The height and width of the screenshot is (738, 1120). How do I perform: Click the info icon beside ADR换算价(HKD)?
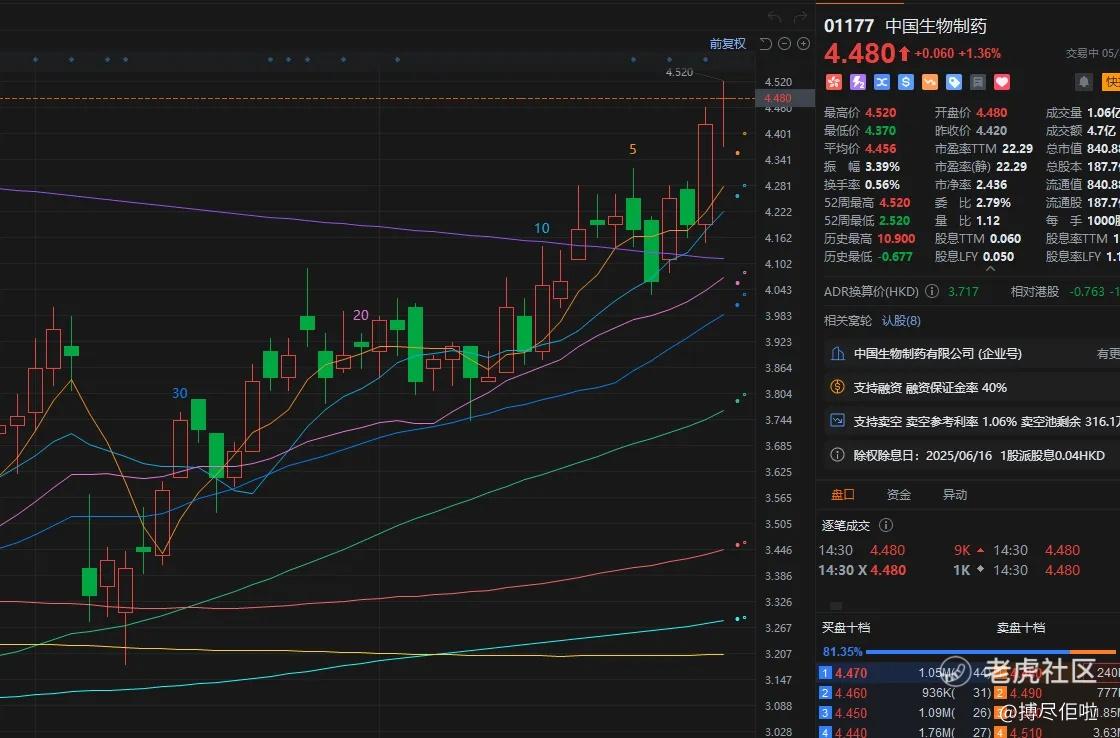[x=932, y=291]
